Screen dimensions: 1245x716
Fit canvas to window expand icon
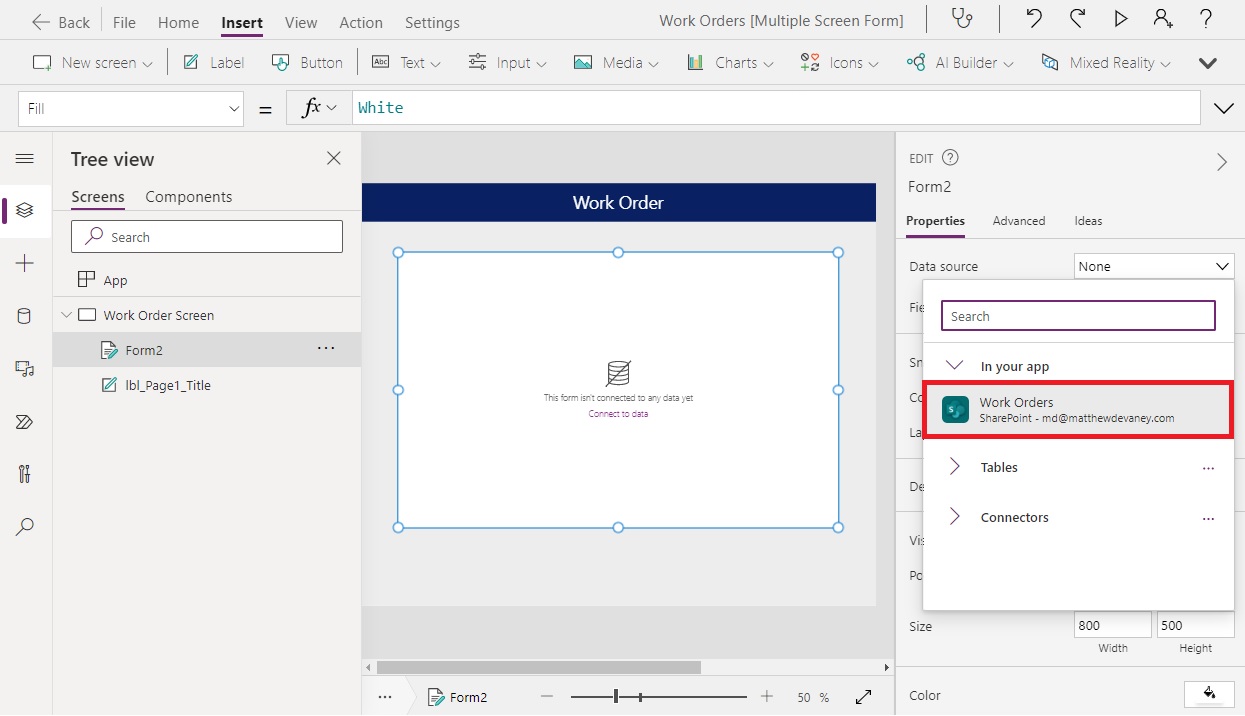(x=864, y=697)
